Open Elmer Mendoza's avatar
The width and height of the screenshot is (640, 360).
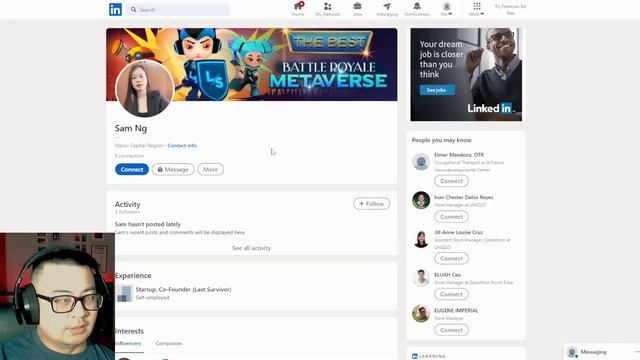point(421,162)
